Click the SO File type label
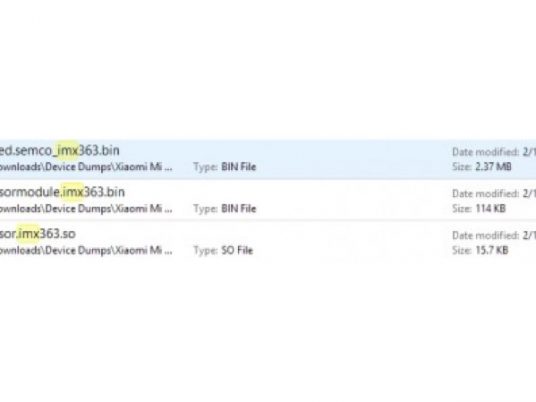Image resolution: width=536 pixels, height=402 pixels. (237, 250)
